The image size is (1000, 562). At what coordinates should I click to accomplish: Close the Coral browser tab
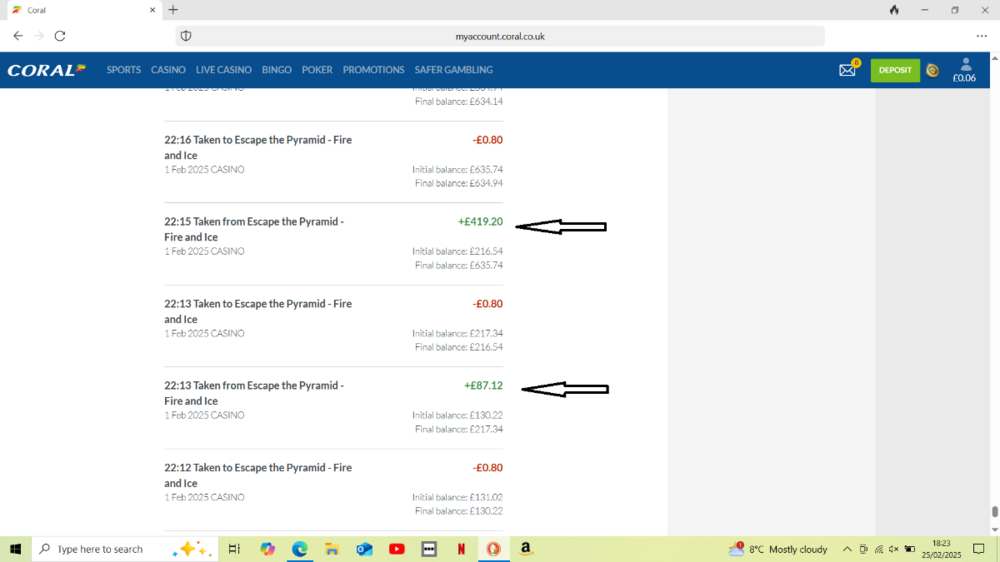(152, 10)
